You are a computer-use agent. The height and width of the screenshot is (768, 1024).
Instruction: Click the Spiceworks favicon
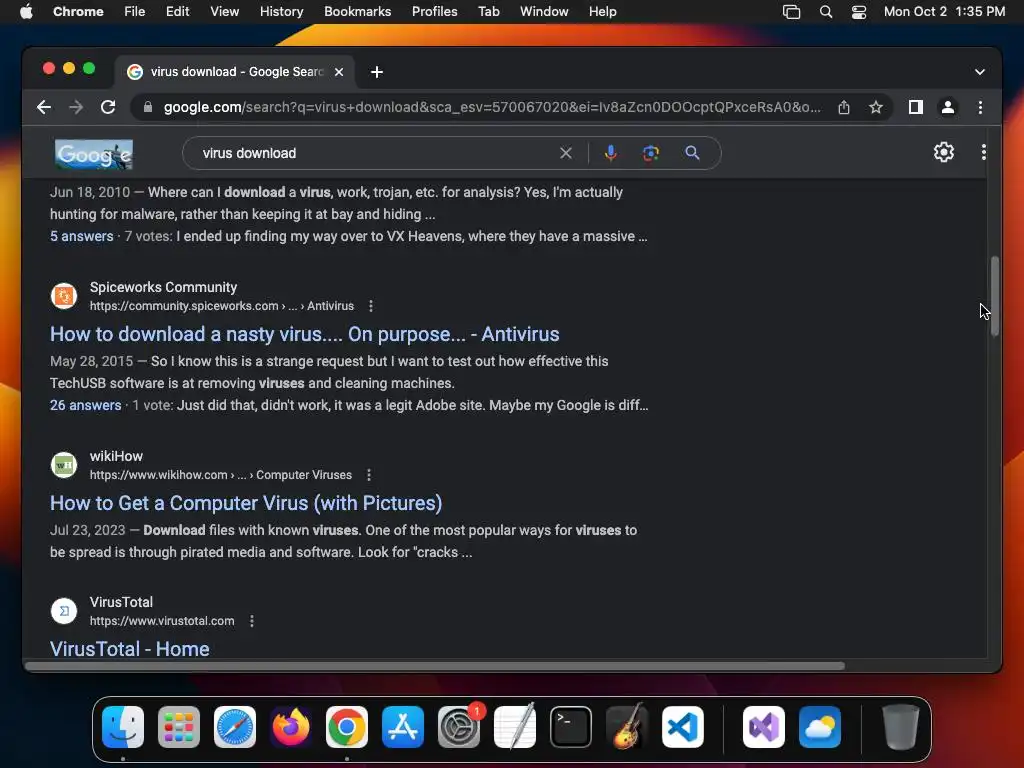point(64,296)
